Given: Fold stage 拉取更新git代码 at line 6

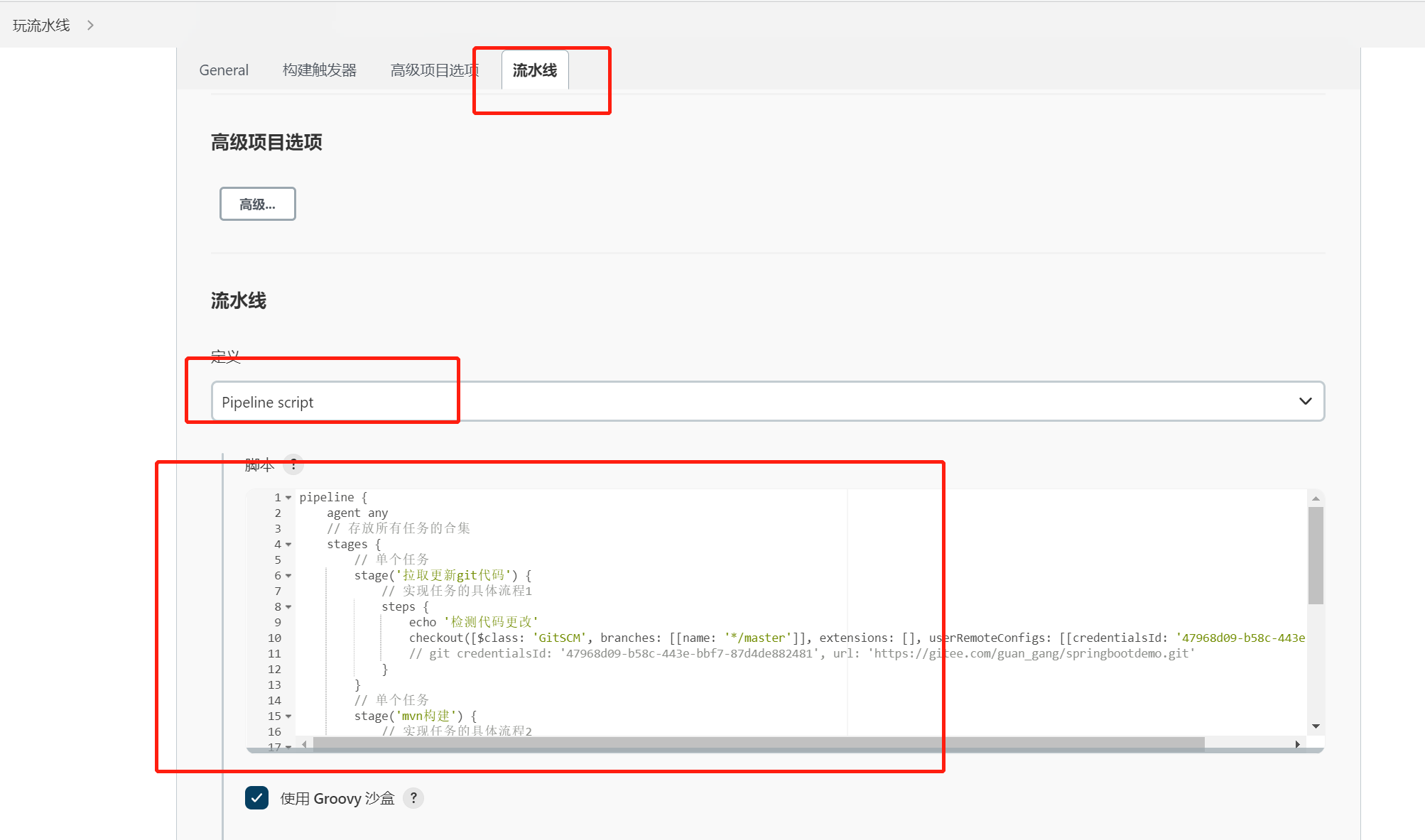Looking at the screenshot, I should pyautogui.click(x=288, y=576).
